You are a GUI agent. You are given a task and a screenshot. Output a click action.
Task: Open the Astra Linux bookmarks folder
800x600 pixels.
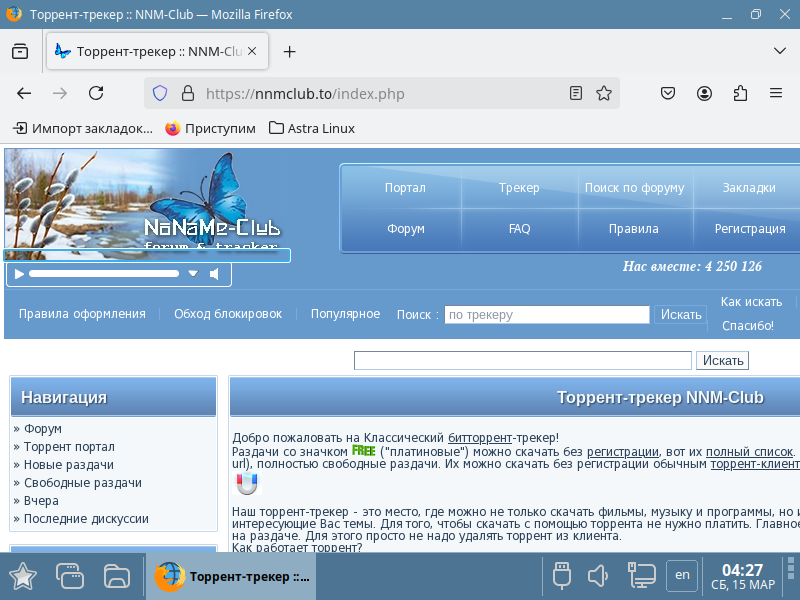pyautogui.click(x=312, y=128)
